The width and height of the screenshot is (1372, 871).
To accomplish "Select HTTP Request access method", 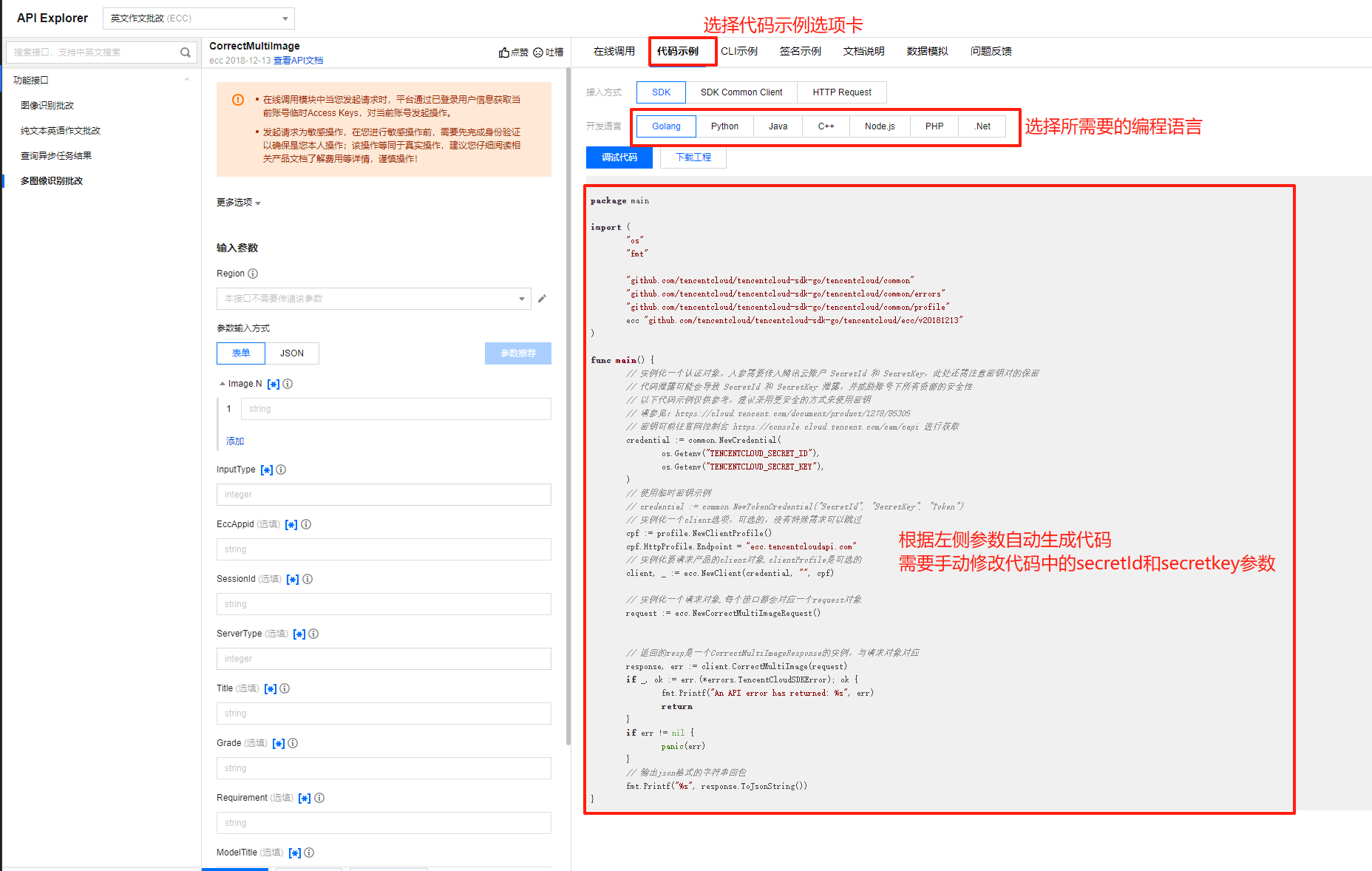I will tap(842, 92).
